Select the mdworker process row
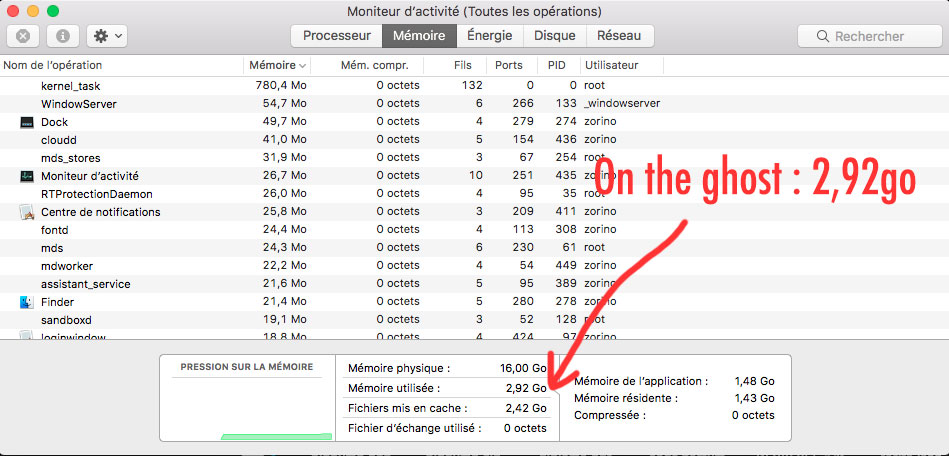This screenshot has width=949, height=456. pos(474,266)
